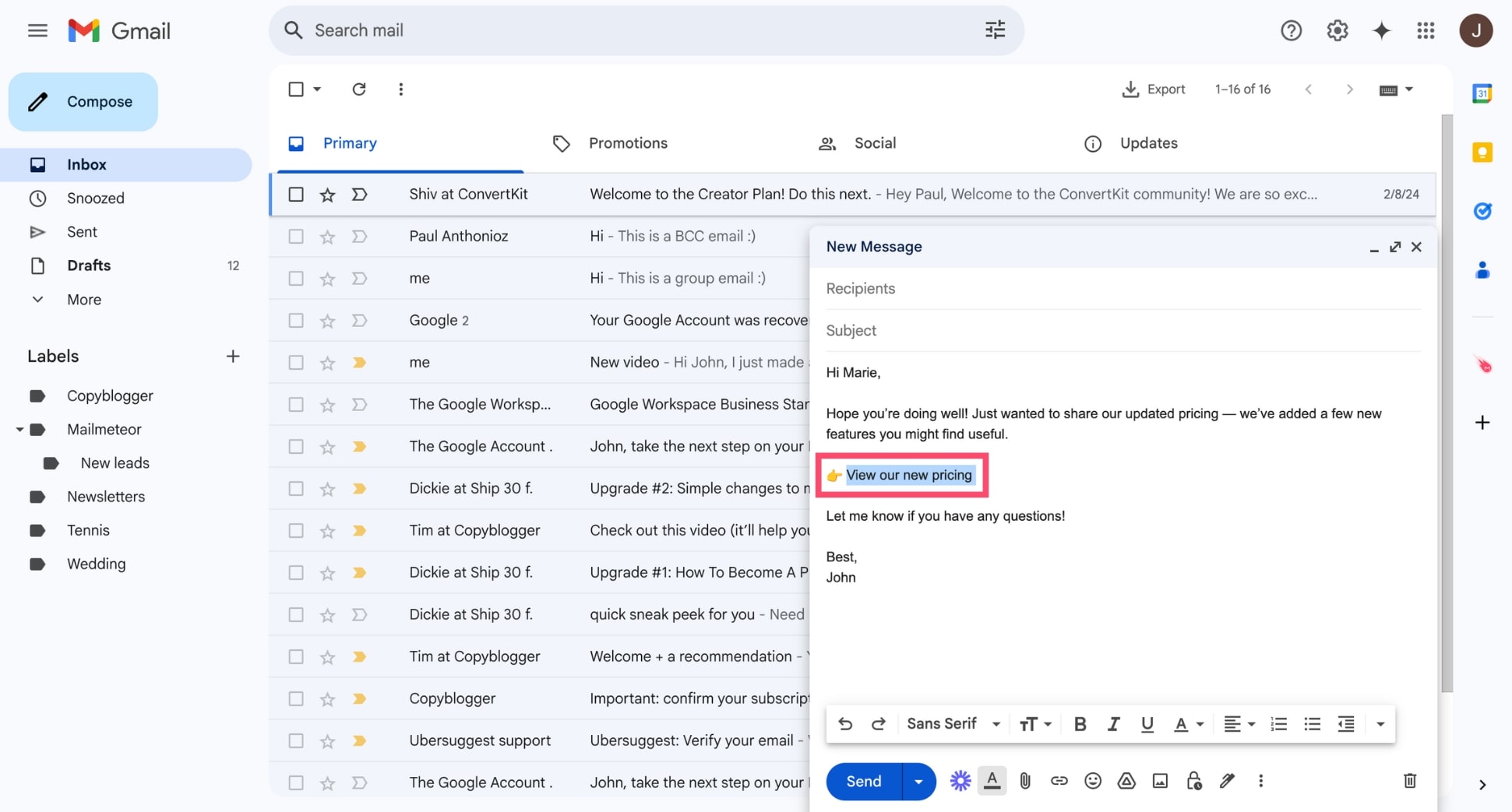The image size is (1512, 812).
Task: Insert files using Google Drive
Action: [x=1126, y=781]
